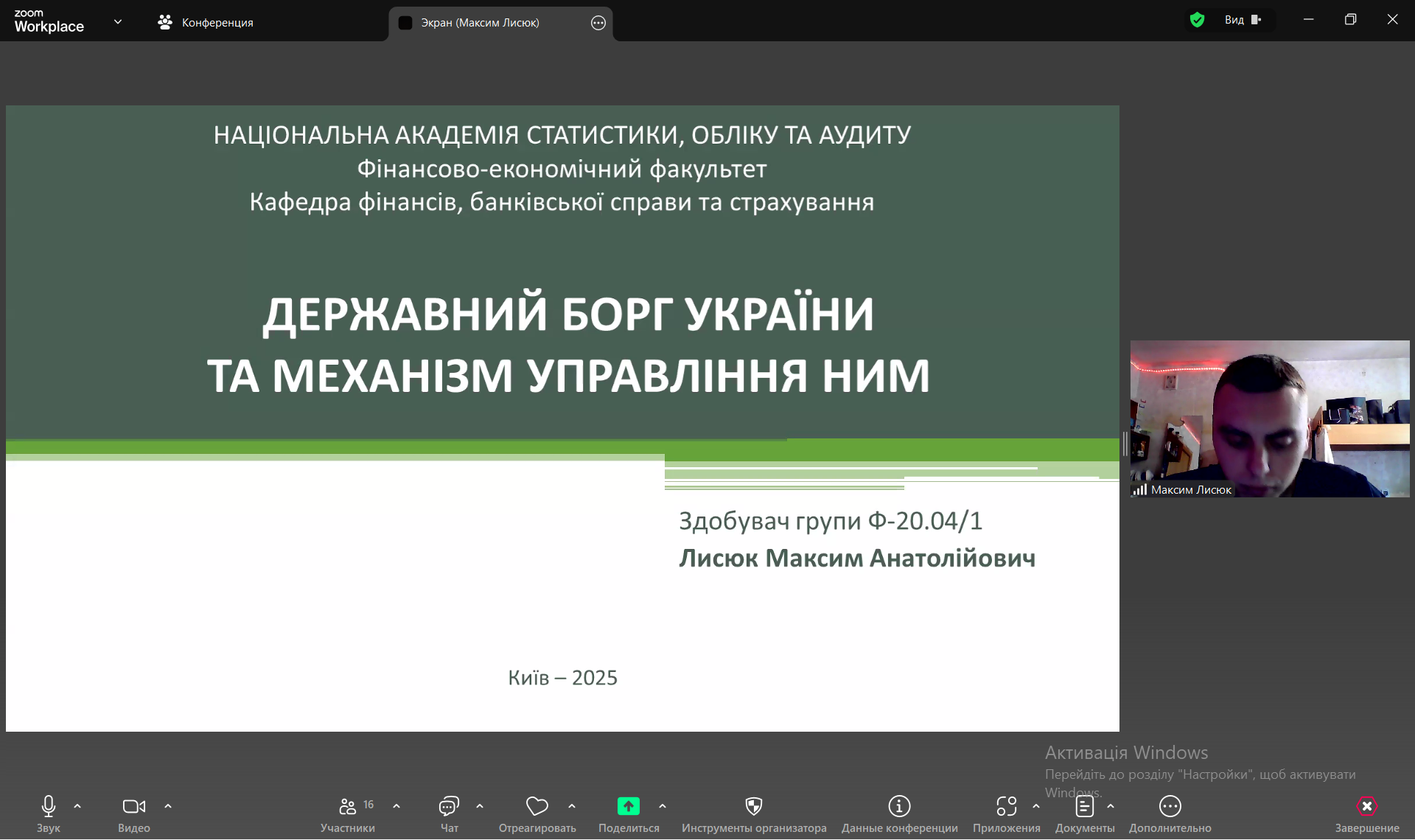Screen dimensions: 1415x840
Task: Open the Chat panel
Action: click(x=449, y=807)
